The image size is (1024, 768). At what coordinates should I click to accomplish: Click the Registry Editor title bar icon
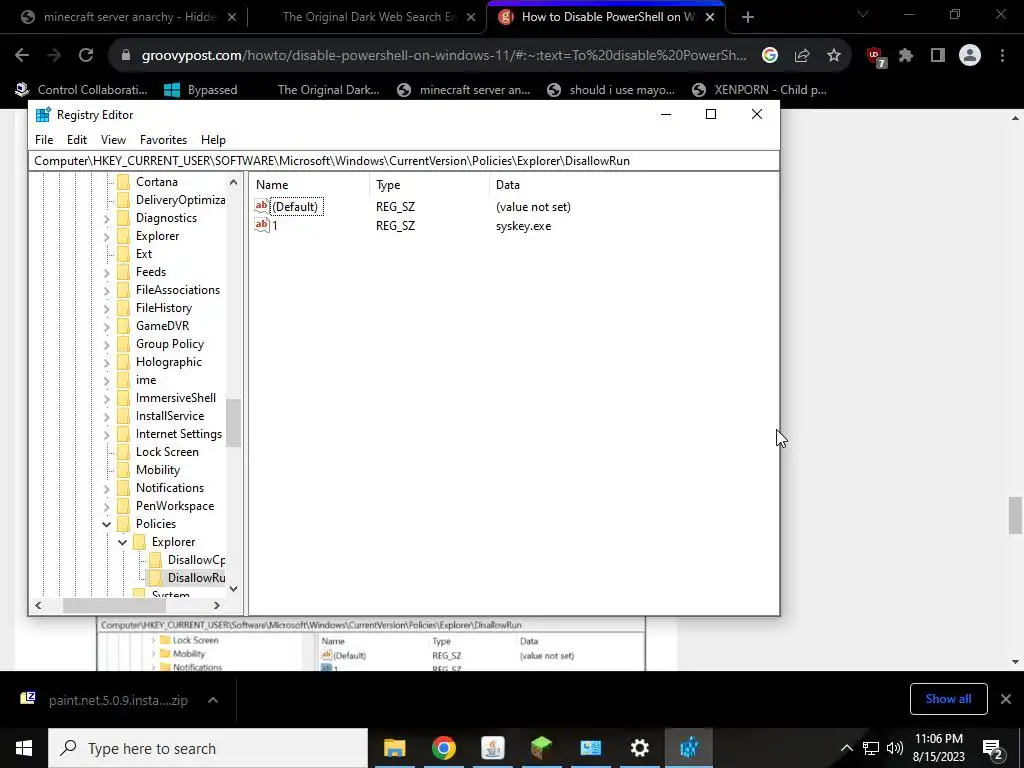point(43,115)
